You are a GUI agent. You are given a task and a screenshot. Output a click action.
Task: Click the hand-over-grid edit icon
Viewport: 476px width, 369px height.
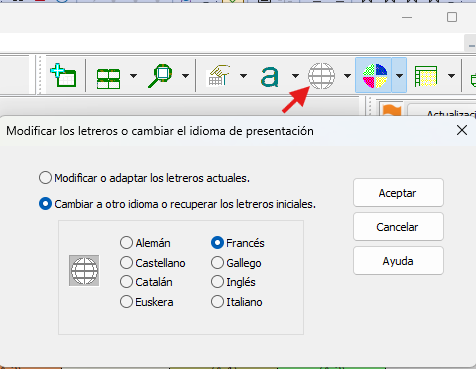pyautogui.click(x=218, y=76)
